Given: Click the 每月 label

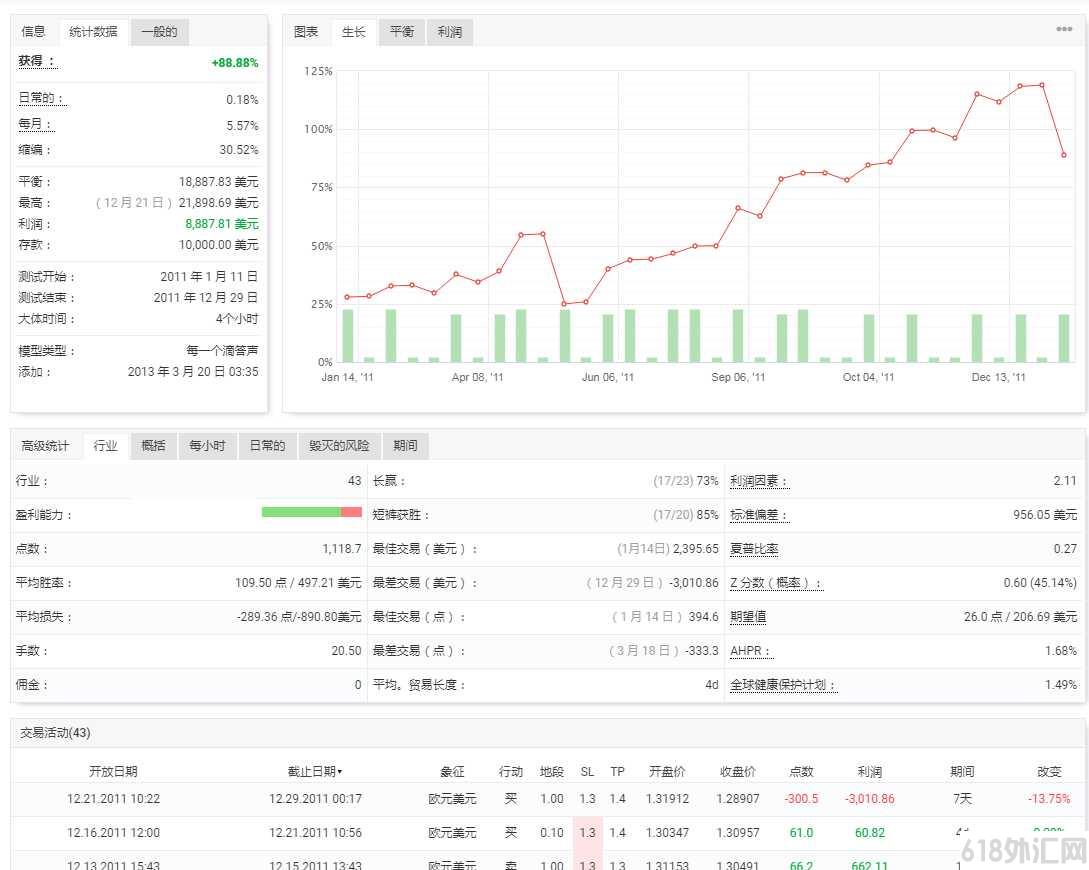Looking at the screenshot, I should click(x=35, y=124).
